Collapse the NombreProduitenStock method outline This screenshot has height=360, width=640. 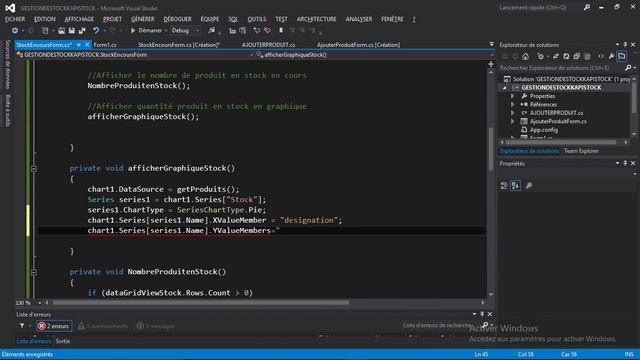point(34,272)
